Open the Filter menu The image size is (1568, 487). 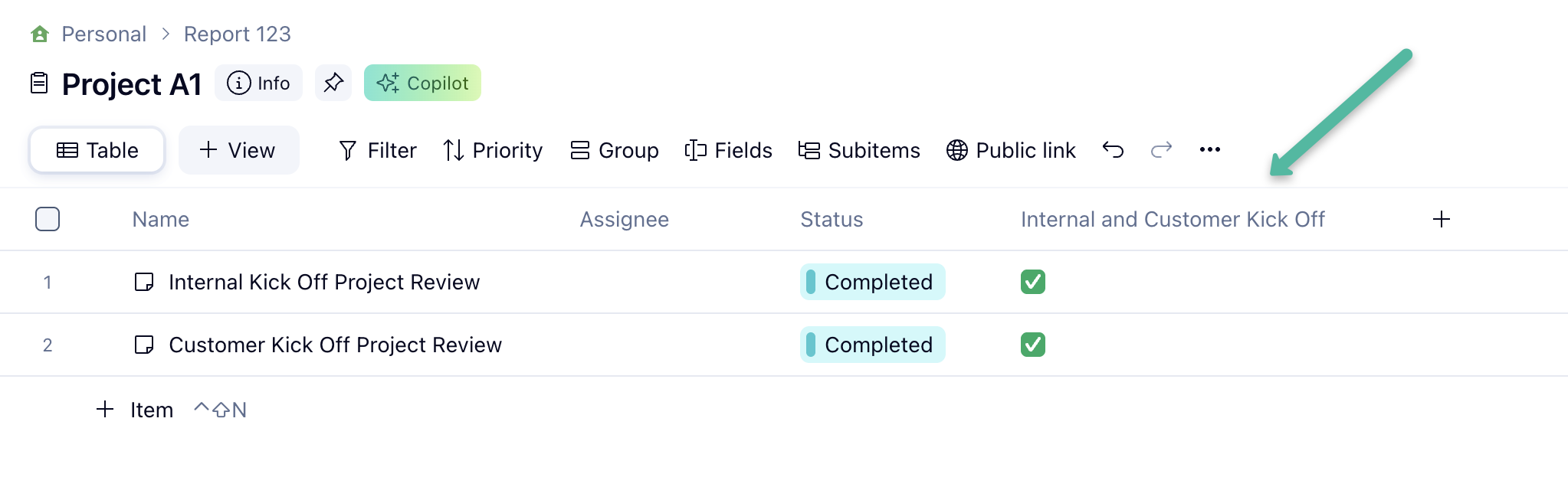[378, 151]
